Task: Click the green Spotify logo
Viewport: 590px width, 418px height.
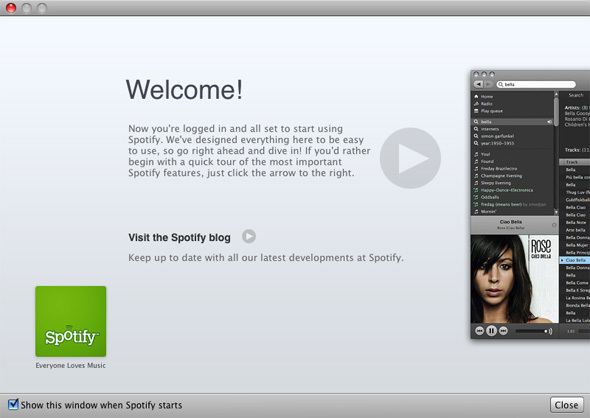Action: tap(71, 321)
